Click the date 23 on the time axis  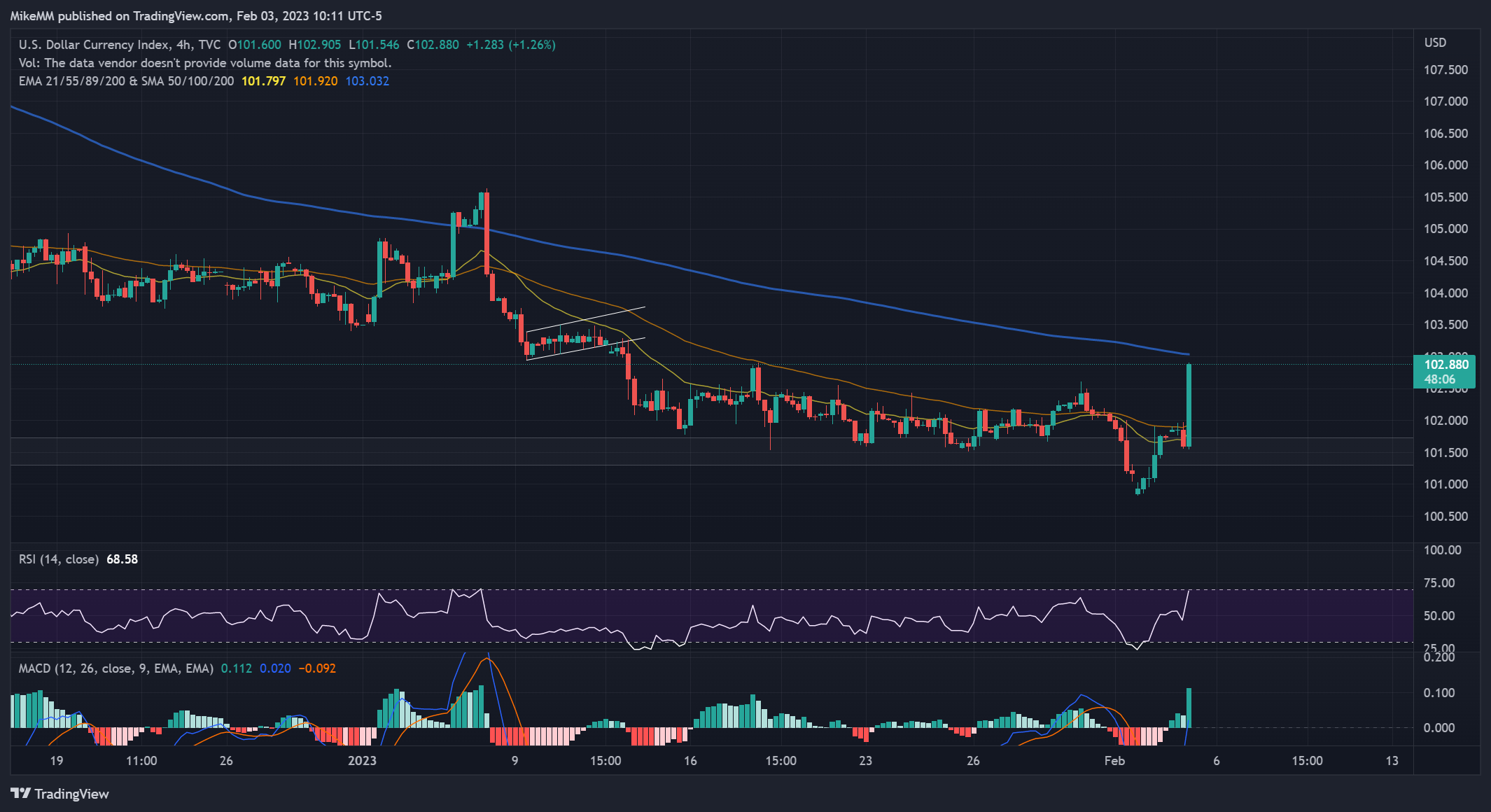[865, 761]
